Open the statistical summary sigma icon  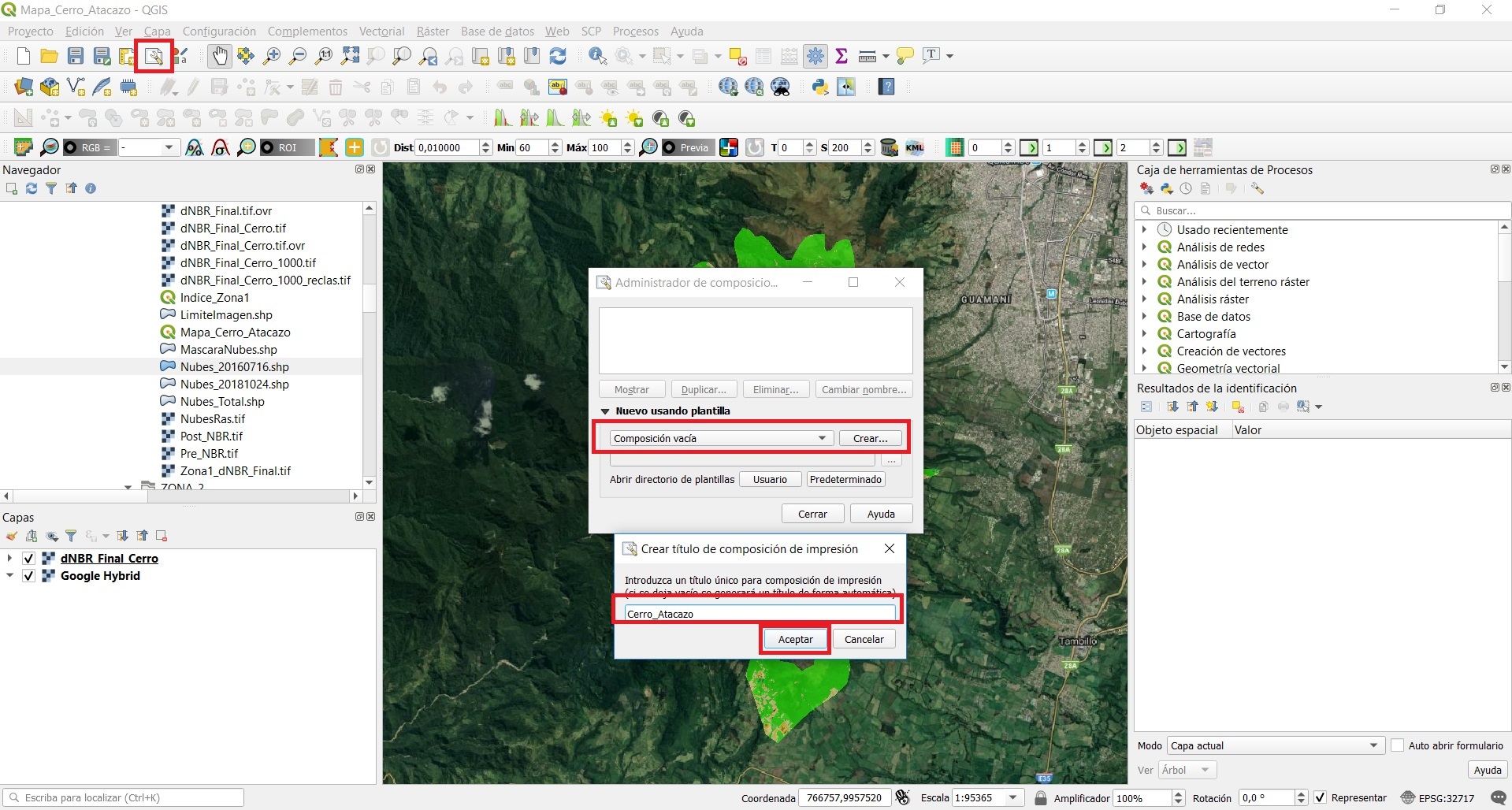841,56
